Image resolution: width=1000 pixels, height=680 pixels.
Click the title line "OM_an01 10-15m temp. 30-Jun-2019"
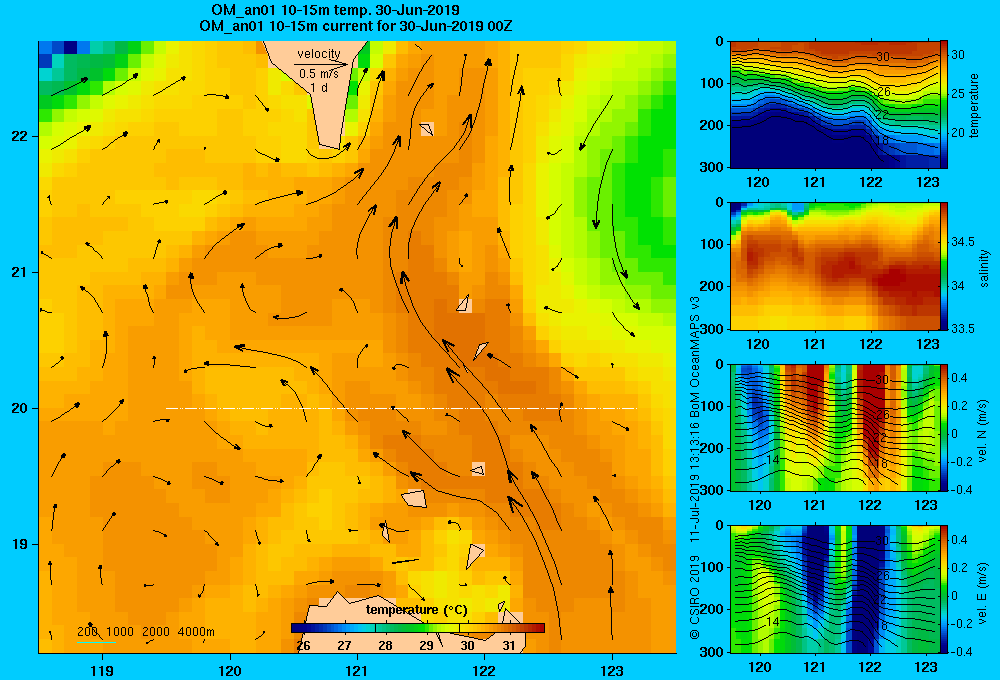point(335,10)
